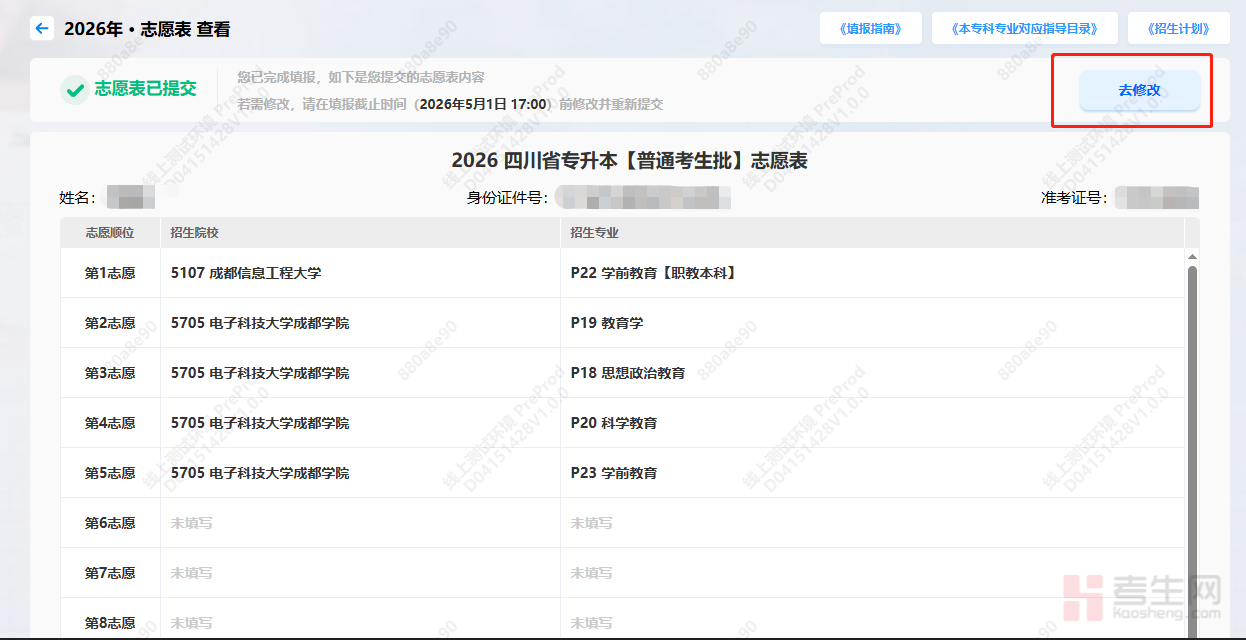Image resolution: width=1246 pixels, height=640 pixels.
Task: Select the 第1志愿 row label
Action: point(110,273)
